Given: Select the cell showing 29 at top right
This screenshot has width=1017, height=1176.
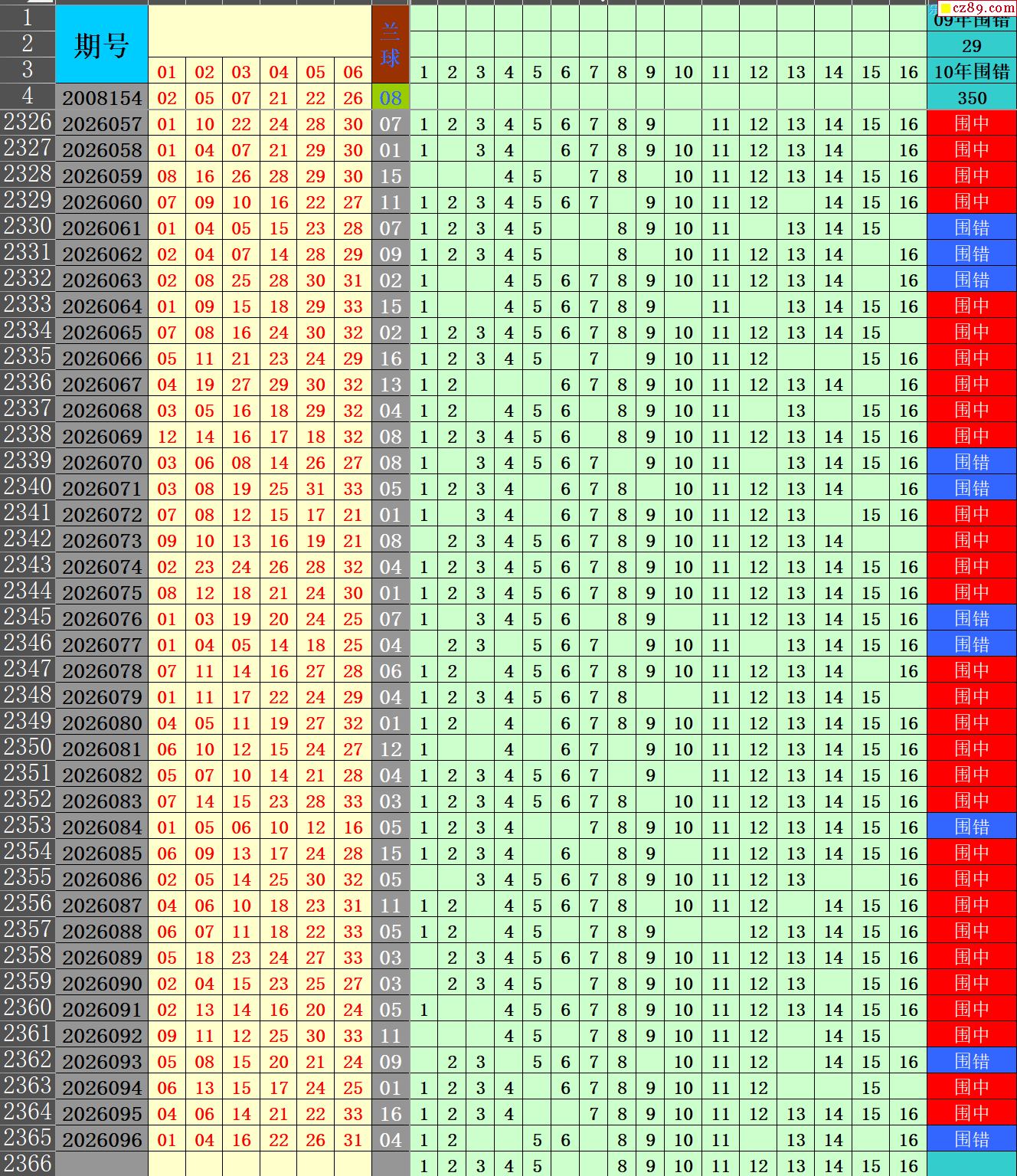Looking at the screenshot, I should click(x=972, y=45).
